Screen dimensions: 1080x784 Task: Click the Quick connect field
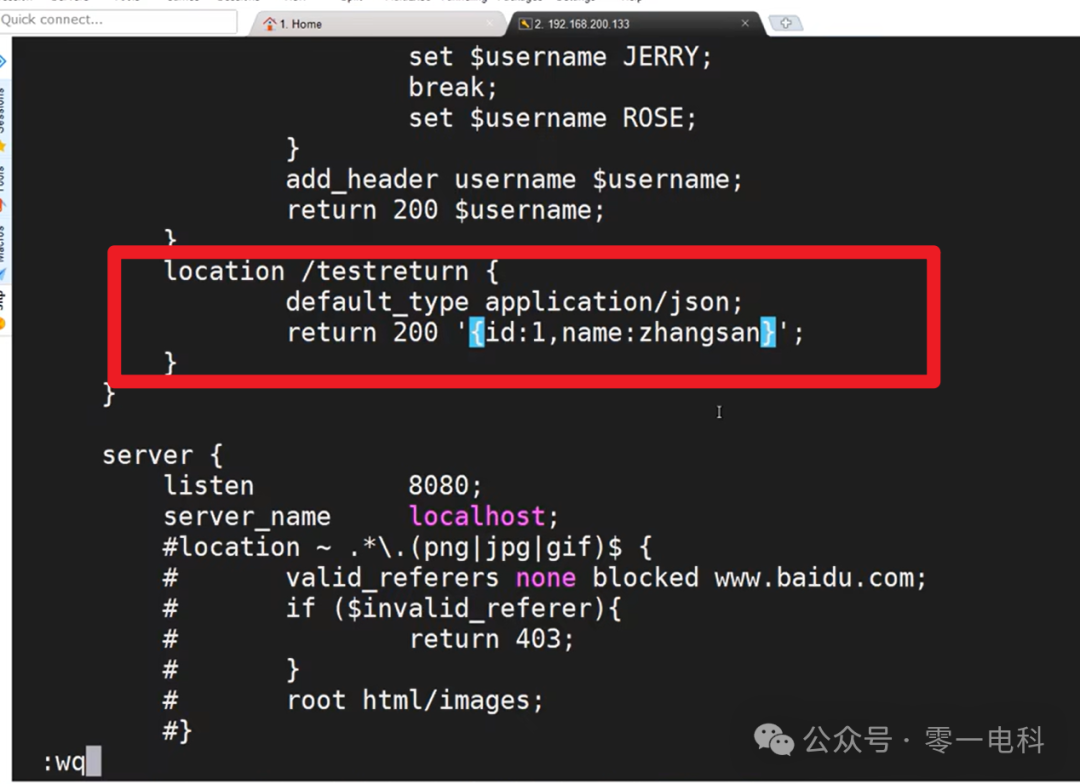point(115,20)
